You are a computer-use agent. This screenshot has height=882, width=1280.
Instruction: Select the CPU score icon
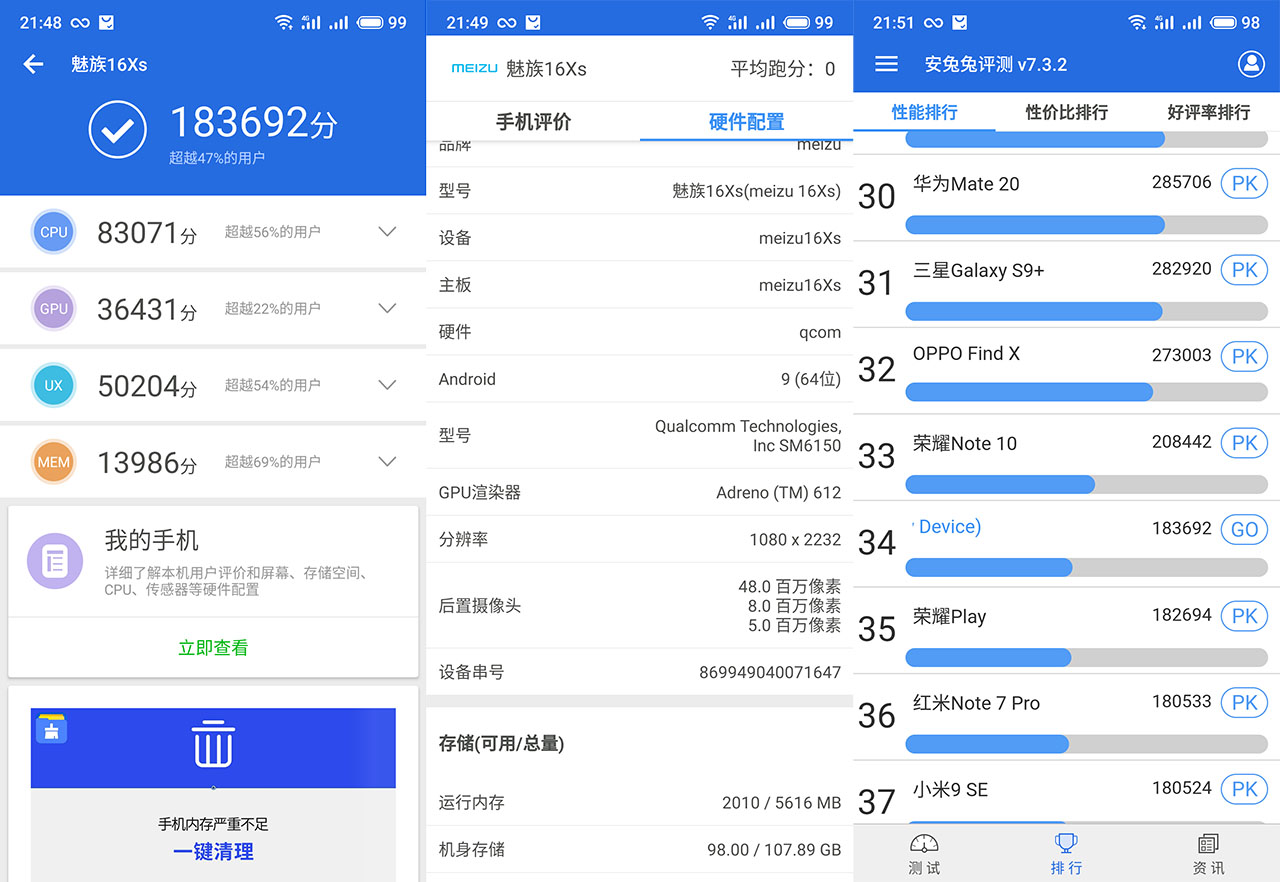[x=53, y=231]
